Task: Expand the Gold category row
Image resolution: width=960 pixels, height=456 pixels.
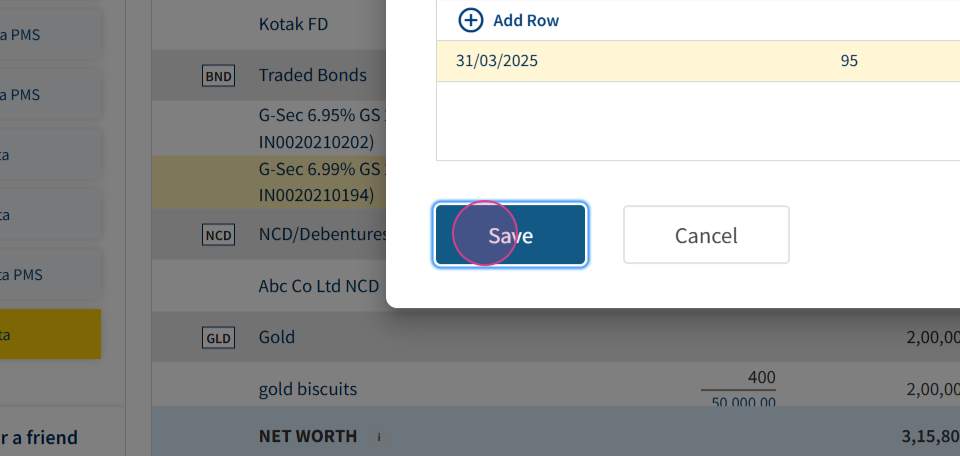Action: [277, 337]
